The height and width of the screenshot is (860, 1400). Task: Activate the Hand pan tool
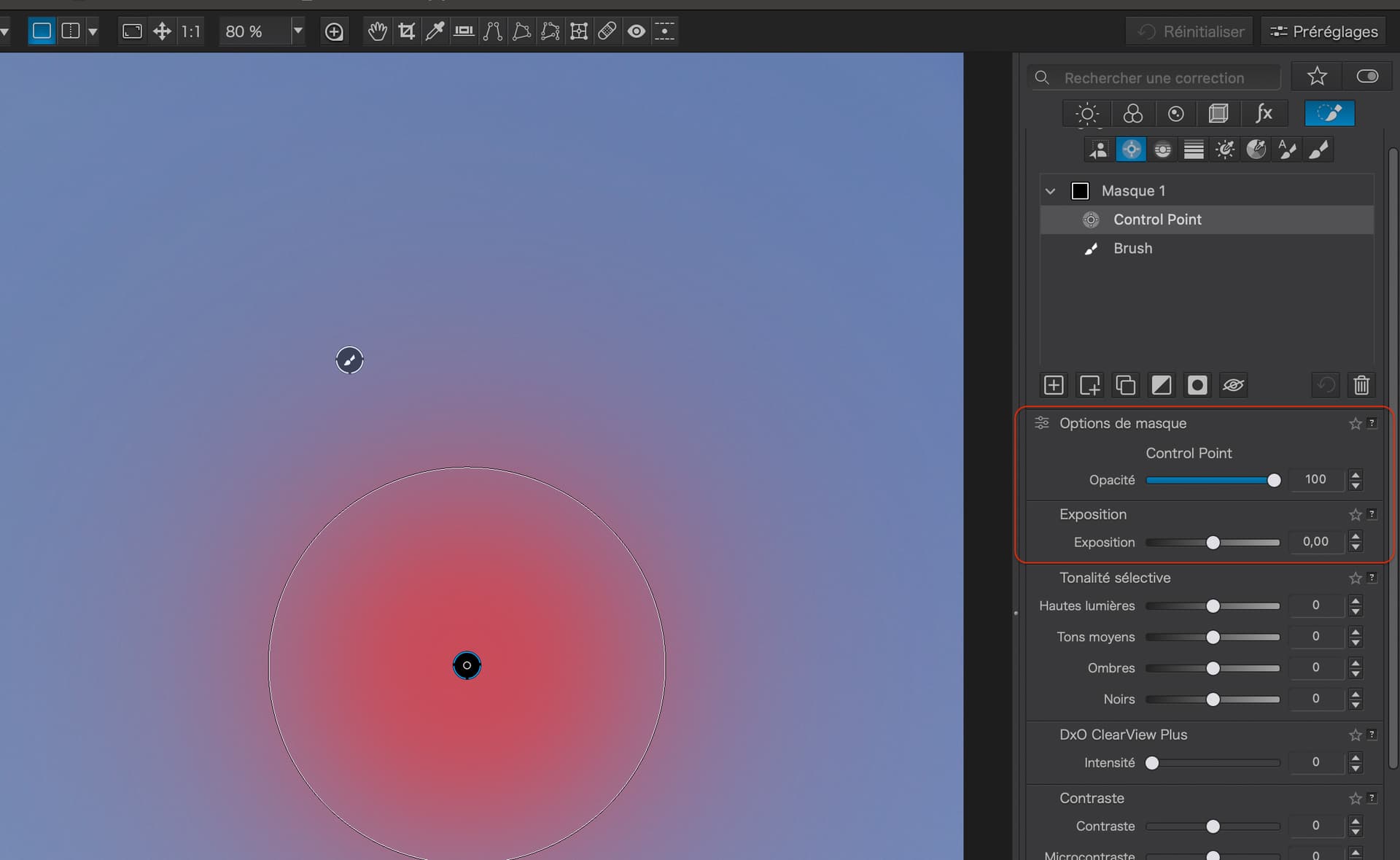point(377,31)
